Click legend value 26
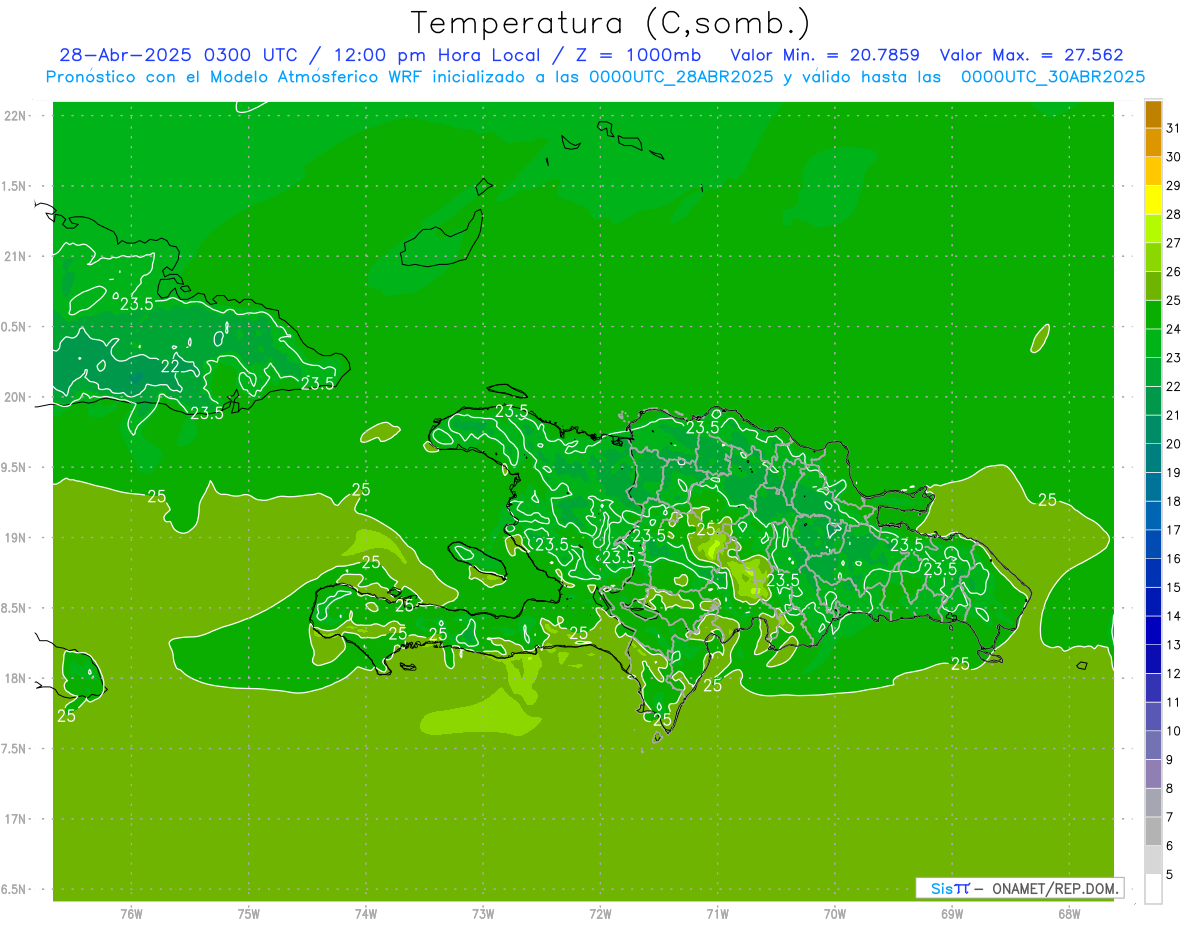 (x=1173, y=271)
